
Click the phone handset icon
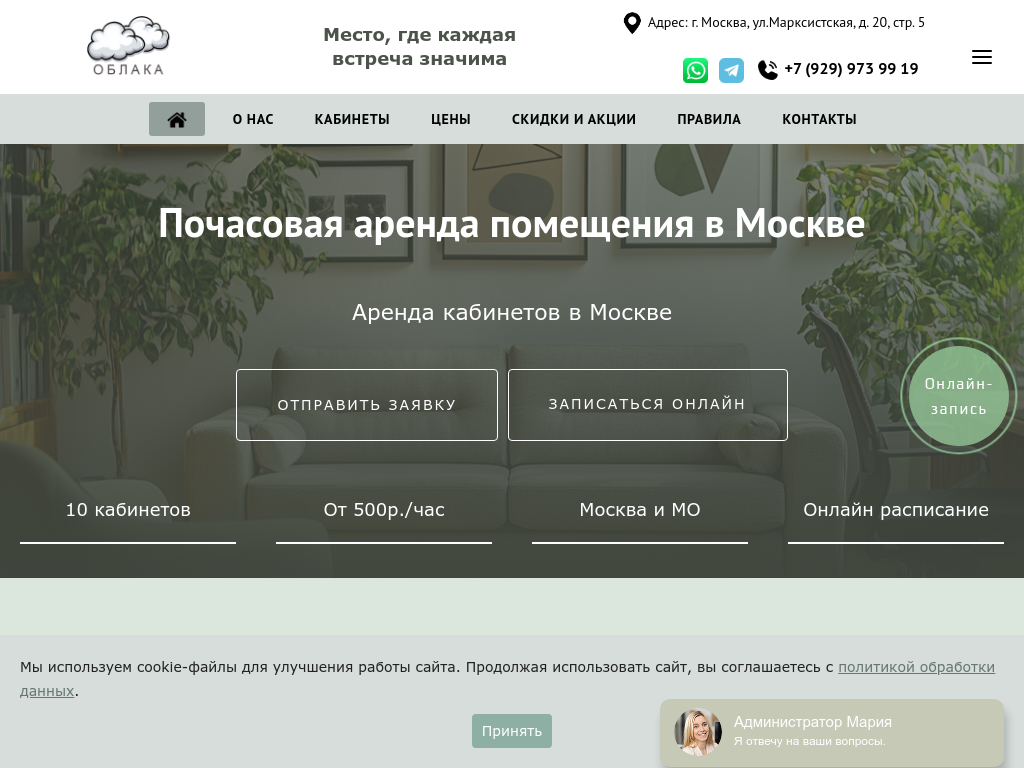tap(766, 69)
